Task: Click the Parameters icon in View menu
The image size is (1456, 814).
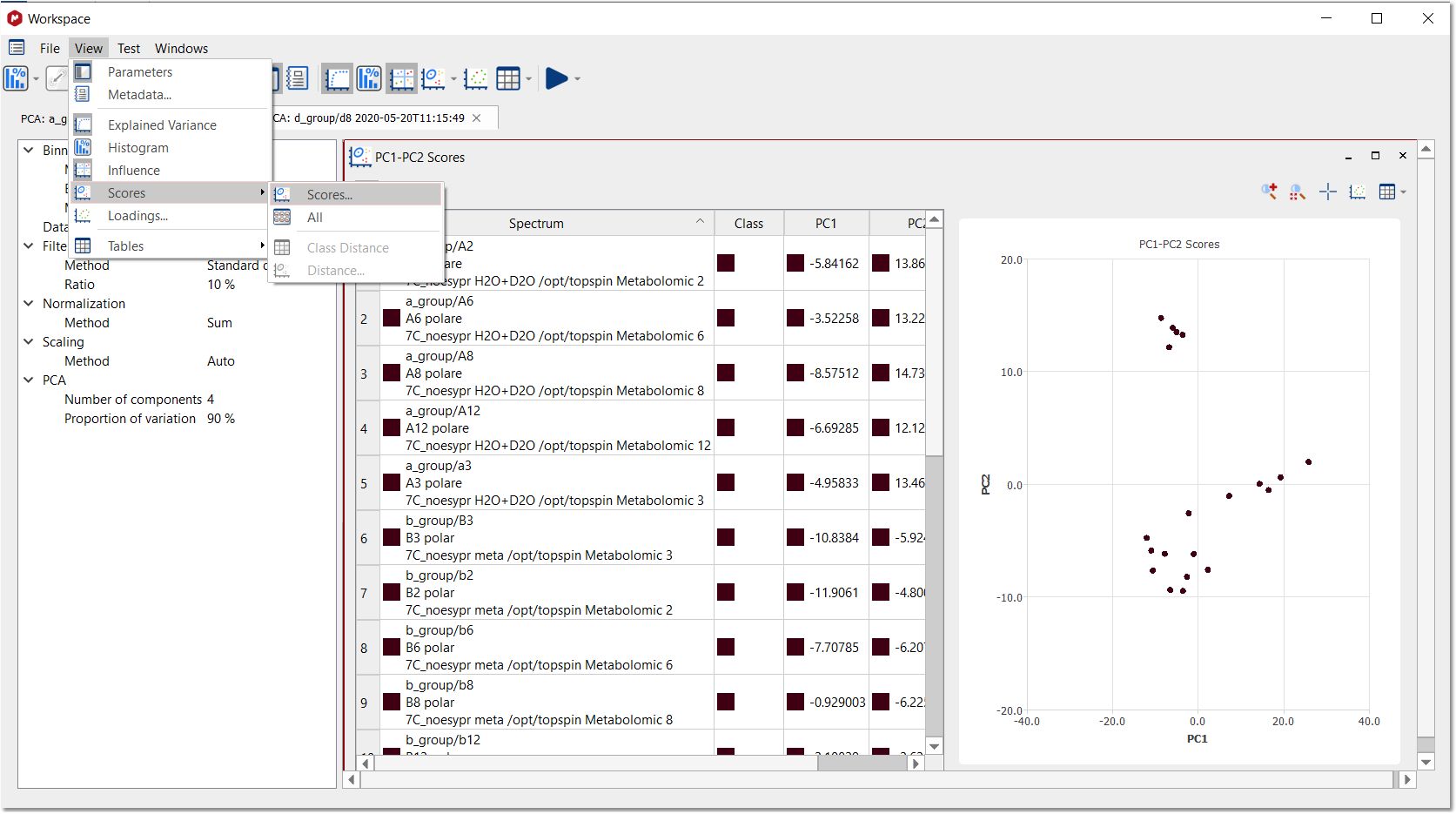Action: point(83,72)
